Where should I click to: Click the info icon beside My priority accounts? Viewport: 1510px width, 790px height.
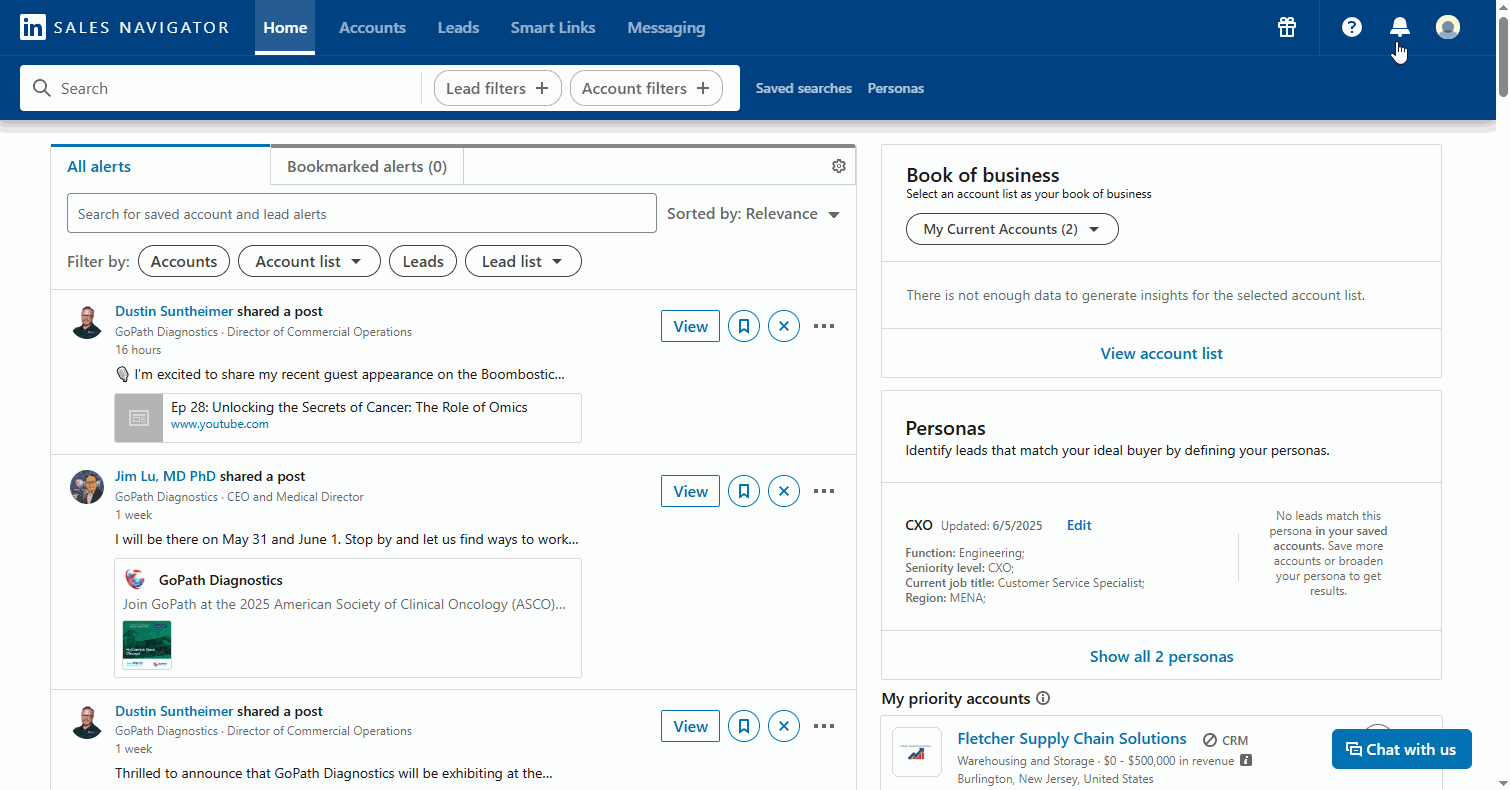coord(1043,698)
